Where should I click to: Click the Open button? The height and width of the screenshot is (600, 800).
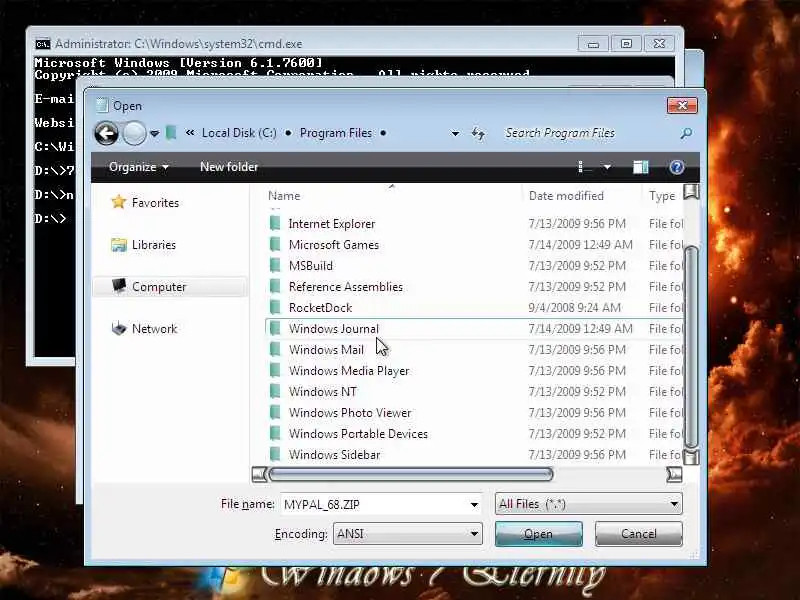(538, 534)
